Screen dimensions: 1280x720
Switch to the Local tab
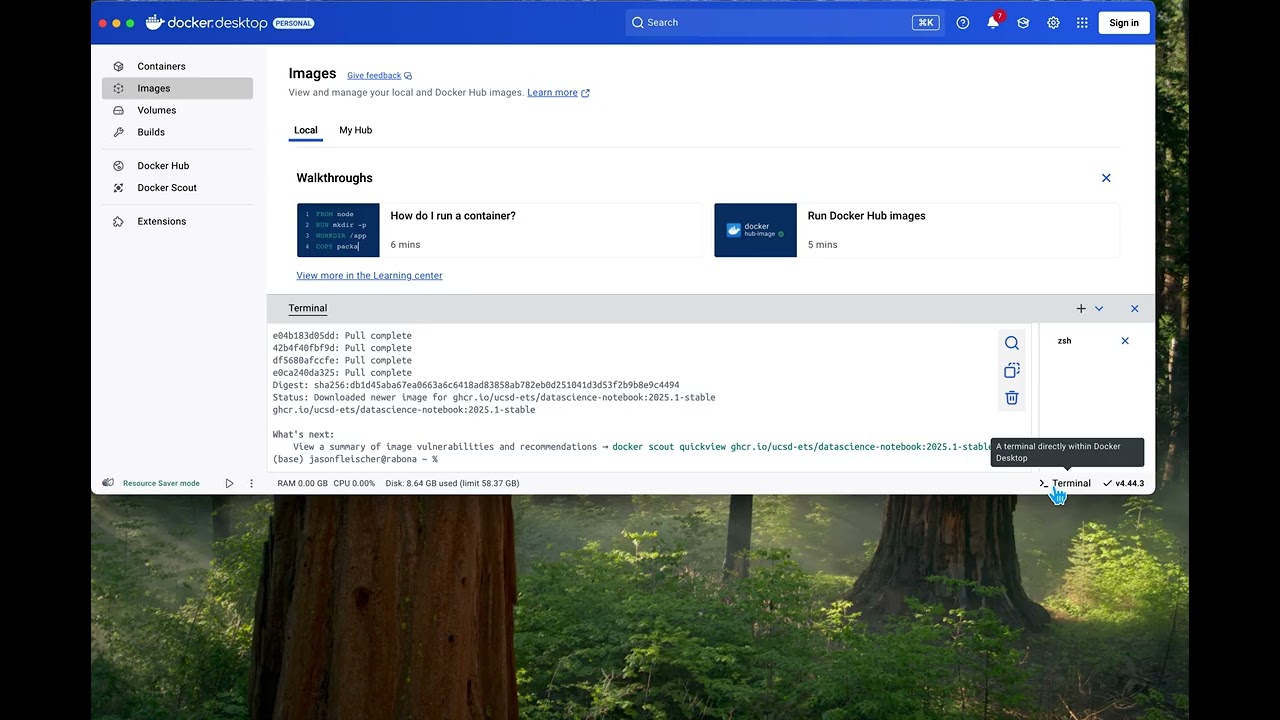pyautogui.click(x=306, y=130)
